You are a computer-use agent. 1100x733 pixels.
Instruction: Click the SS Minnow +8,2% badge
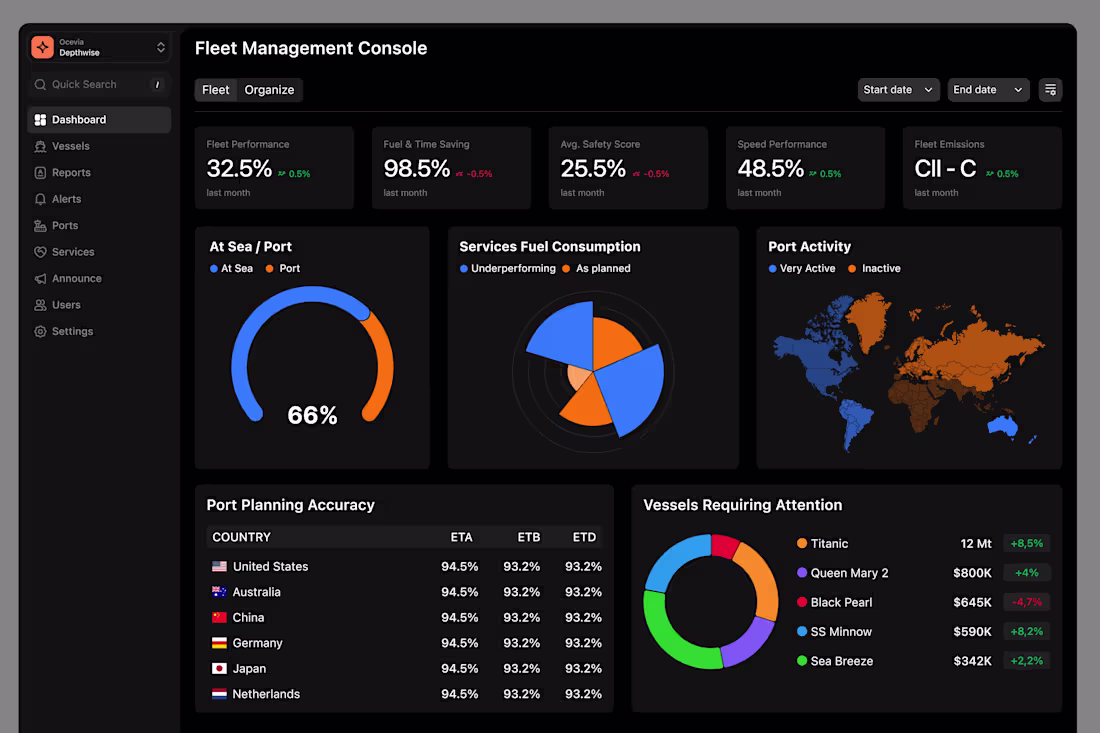tap(1027, 632)
